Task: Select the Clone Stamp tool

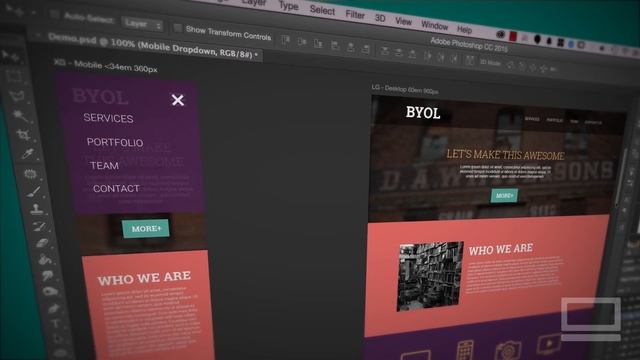Action: (37, 209)
